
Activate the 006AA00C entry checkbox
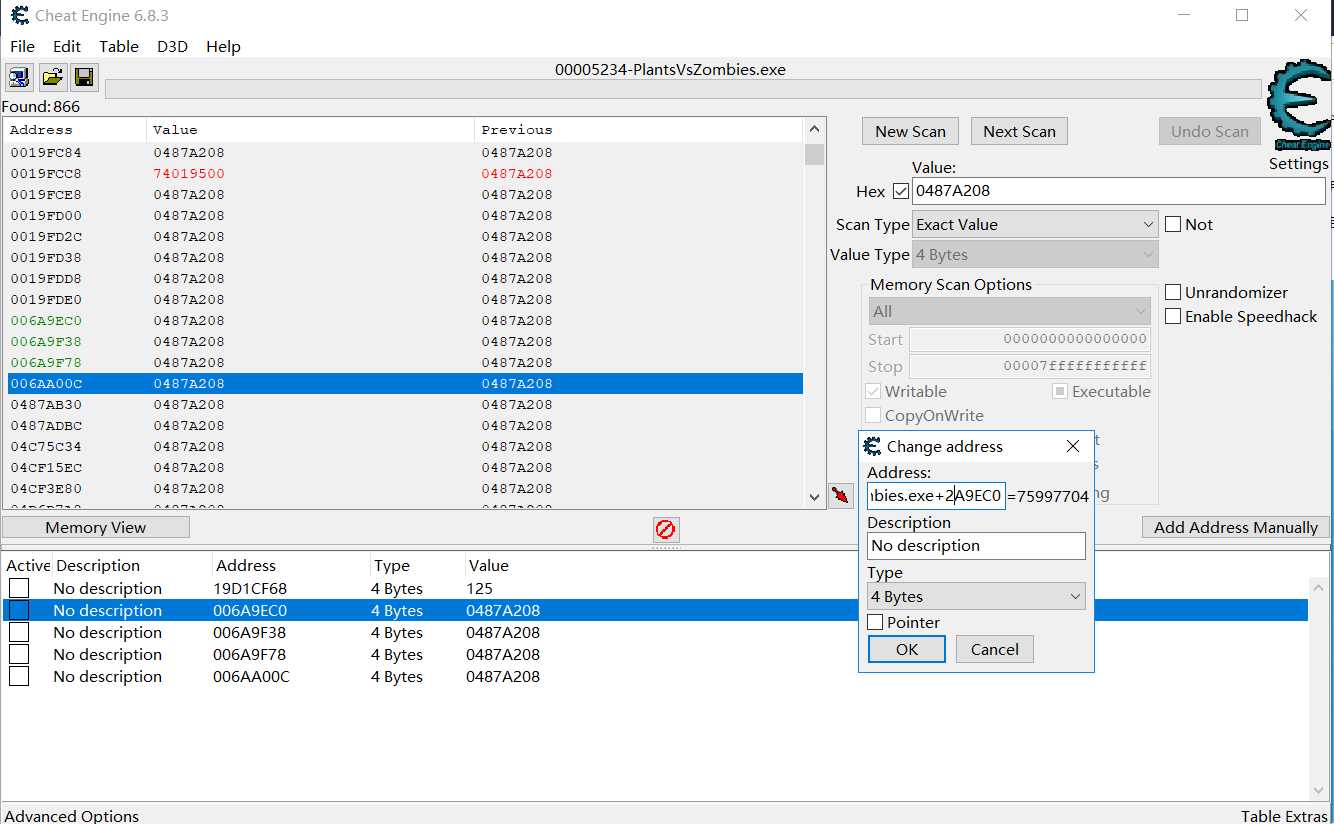[19, 676]
